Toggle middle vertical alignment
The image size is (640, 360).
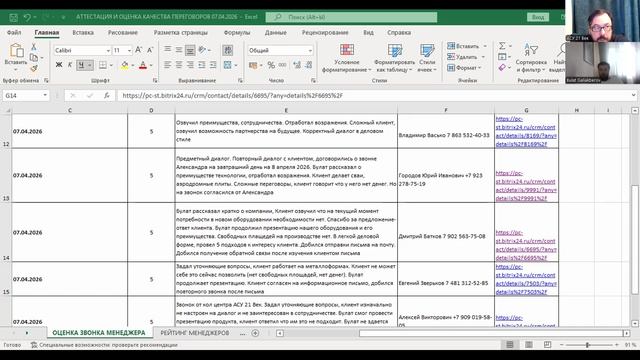pyautogui.click(x=179, y=50)
